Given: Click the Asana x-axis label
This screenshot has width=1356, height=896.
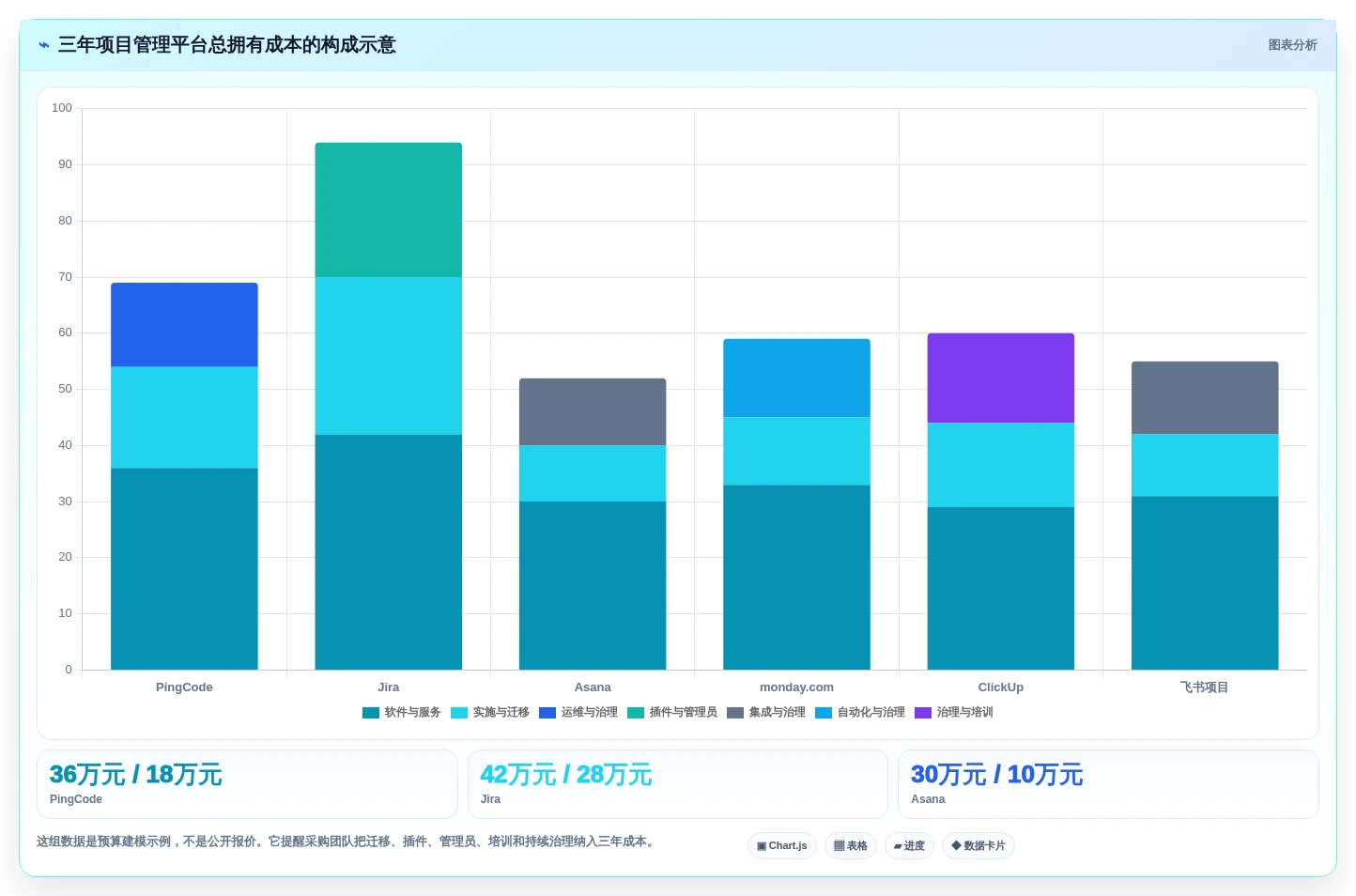Looking at the screenshot, I should (593, 687).
